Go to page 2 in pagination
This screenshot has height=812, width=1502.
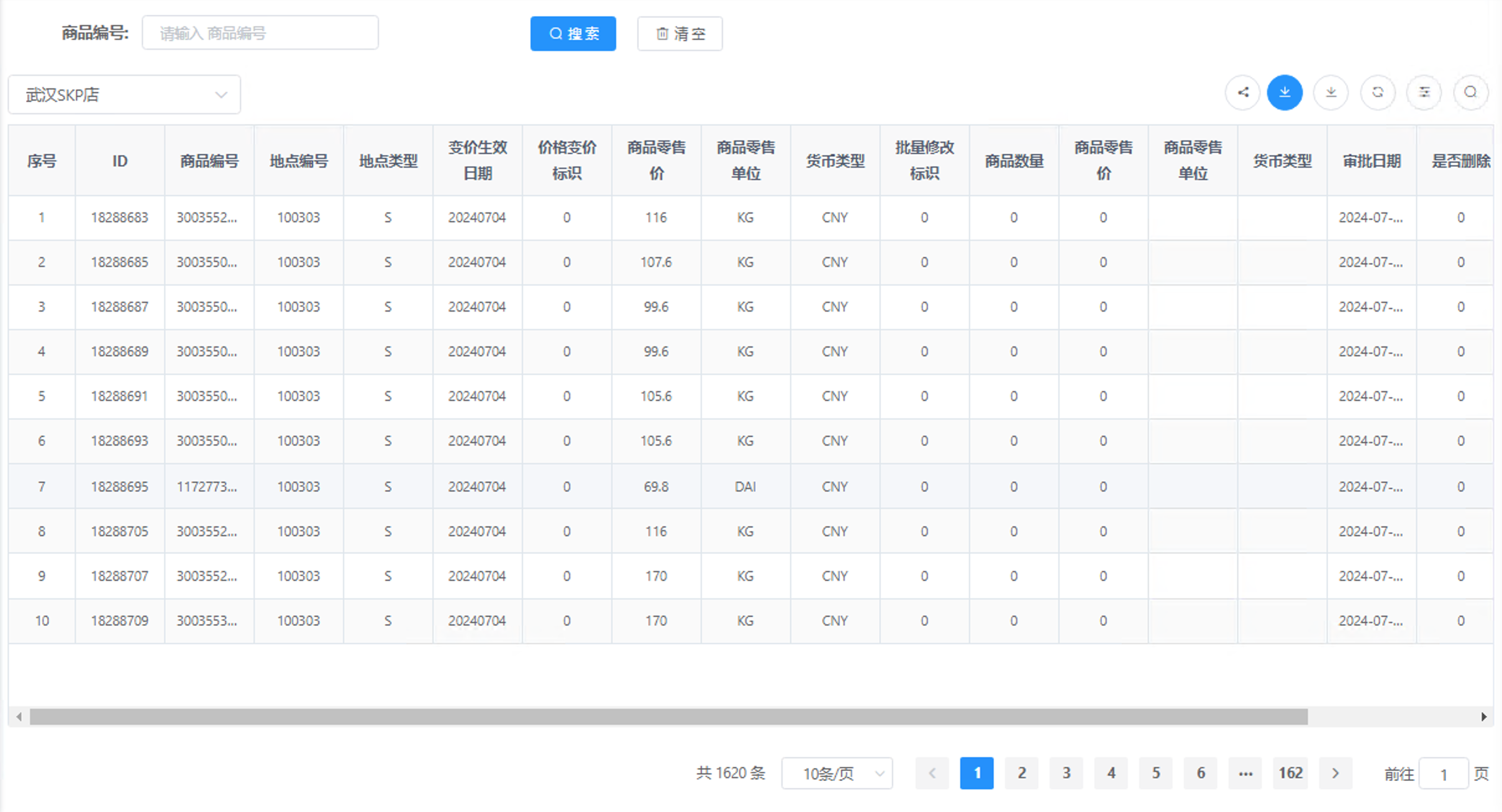tap(1021, 773)
